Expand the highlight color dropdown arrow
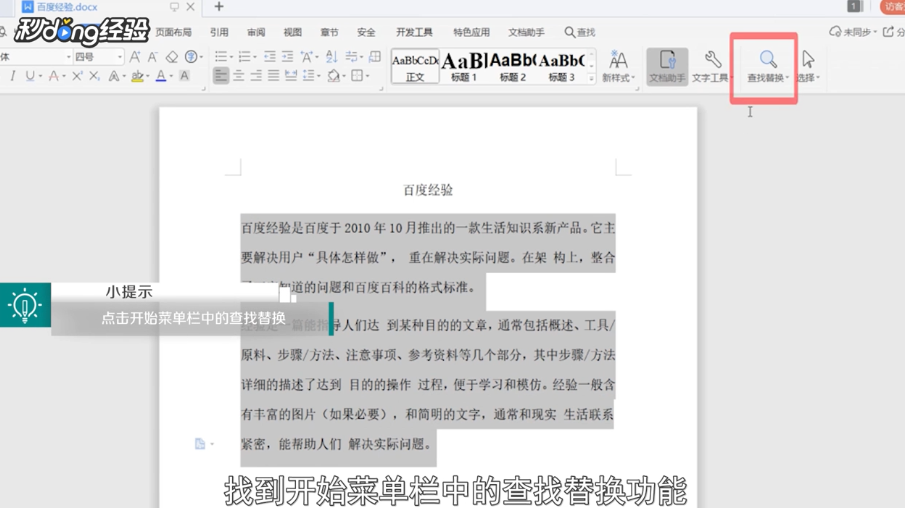Viewport: 905px width, 508px height. [148, 76]
